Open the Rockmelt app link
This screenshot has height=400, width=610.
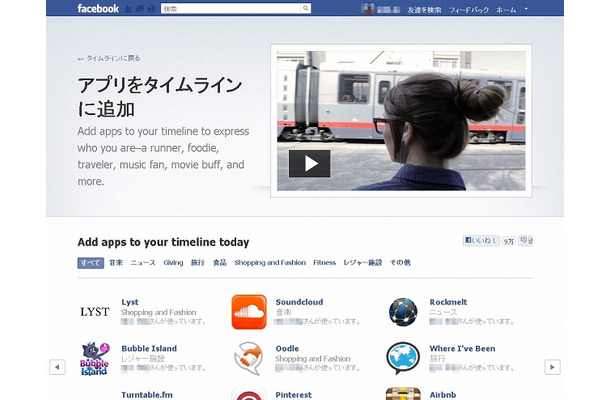click(448, 302)
